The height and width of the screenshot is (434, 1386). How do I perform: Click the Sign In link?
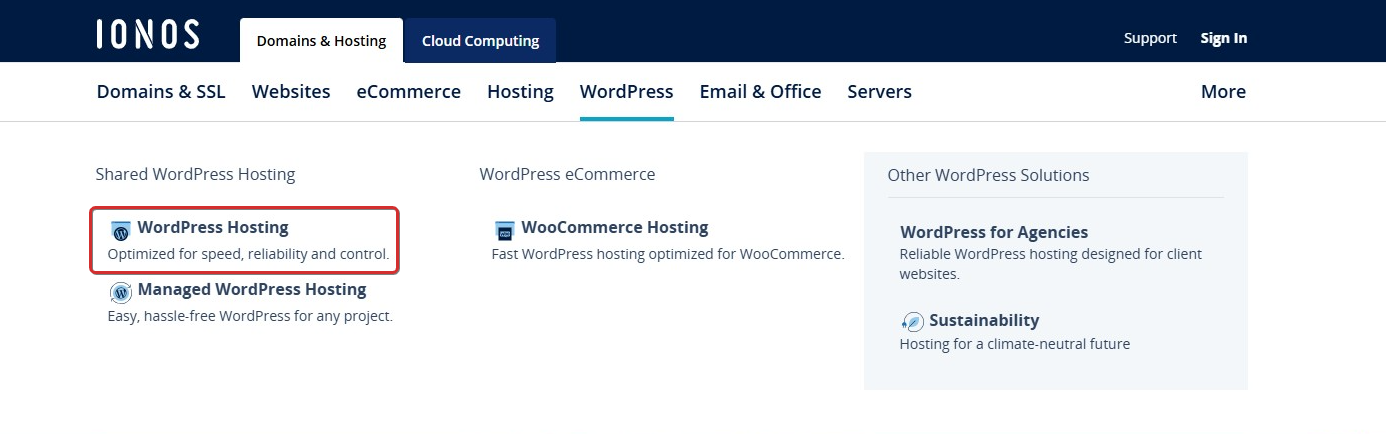click(x=1224, y=38)
